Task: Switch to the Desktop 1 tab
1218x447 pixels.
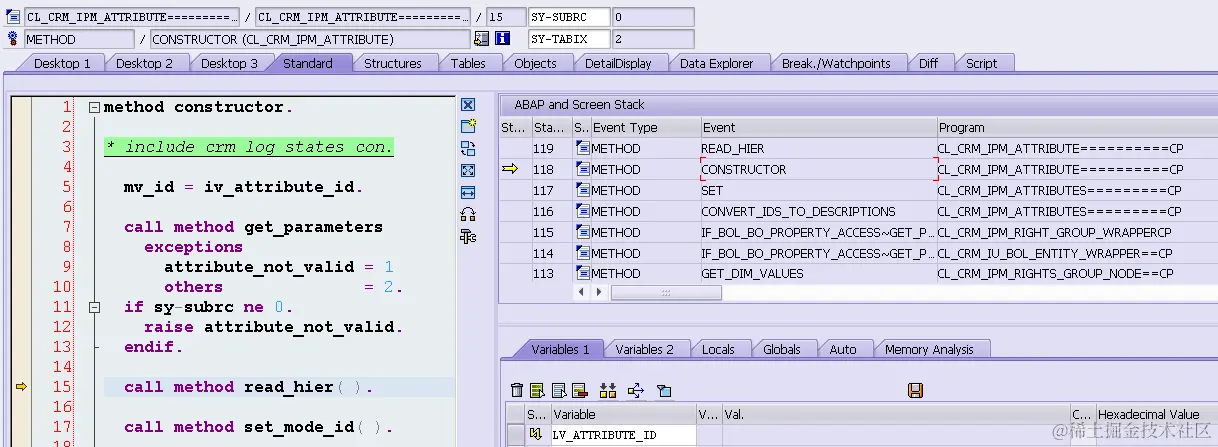Action: (x=62, y=63)
